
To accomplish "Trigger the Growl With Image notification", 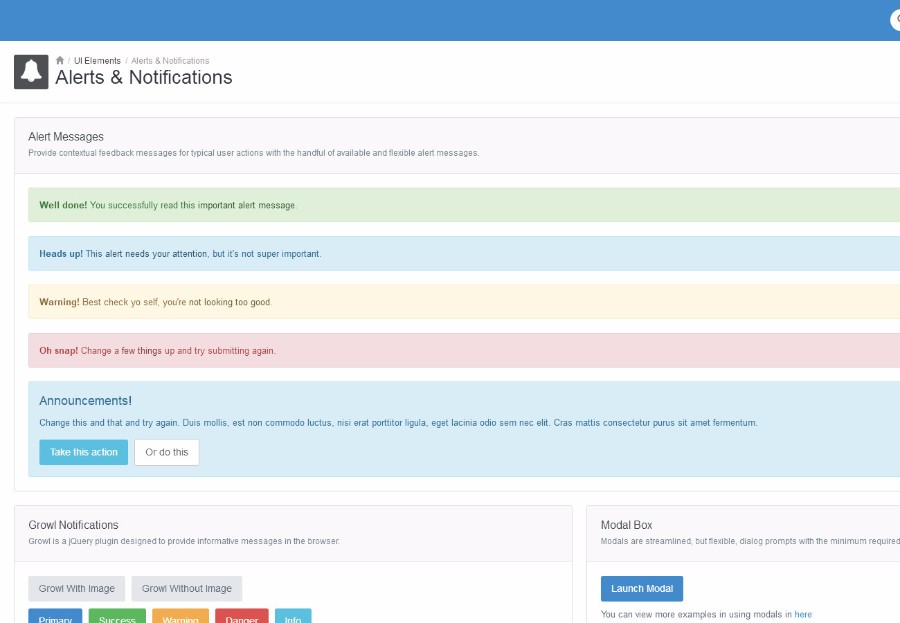I will click(x=77, y=589).
